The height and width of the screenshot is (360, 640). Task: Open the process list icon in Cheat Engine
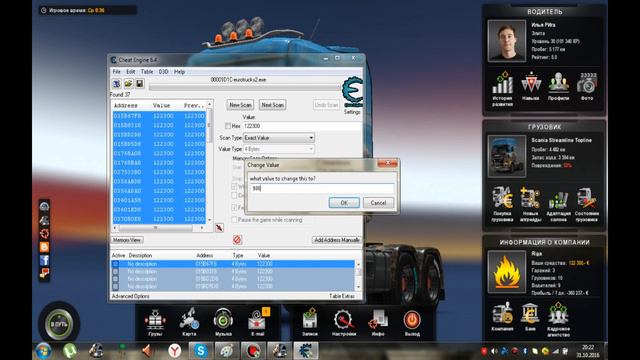click(x=116, y=84)
